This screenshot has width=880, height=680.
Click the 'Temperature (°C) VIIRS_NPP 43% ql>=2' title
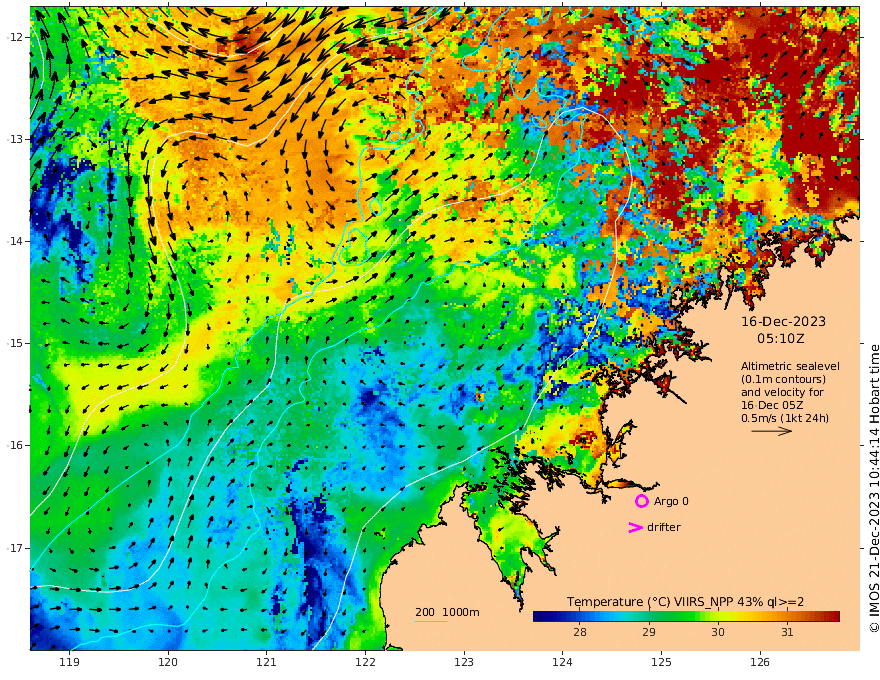(685, 602)
